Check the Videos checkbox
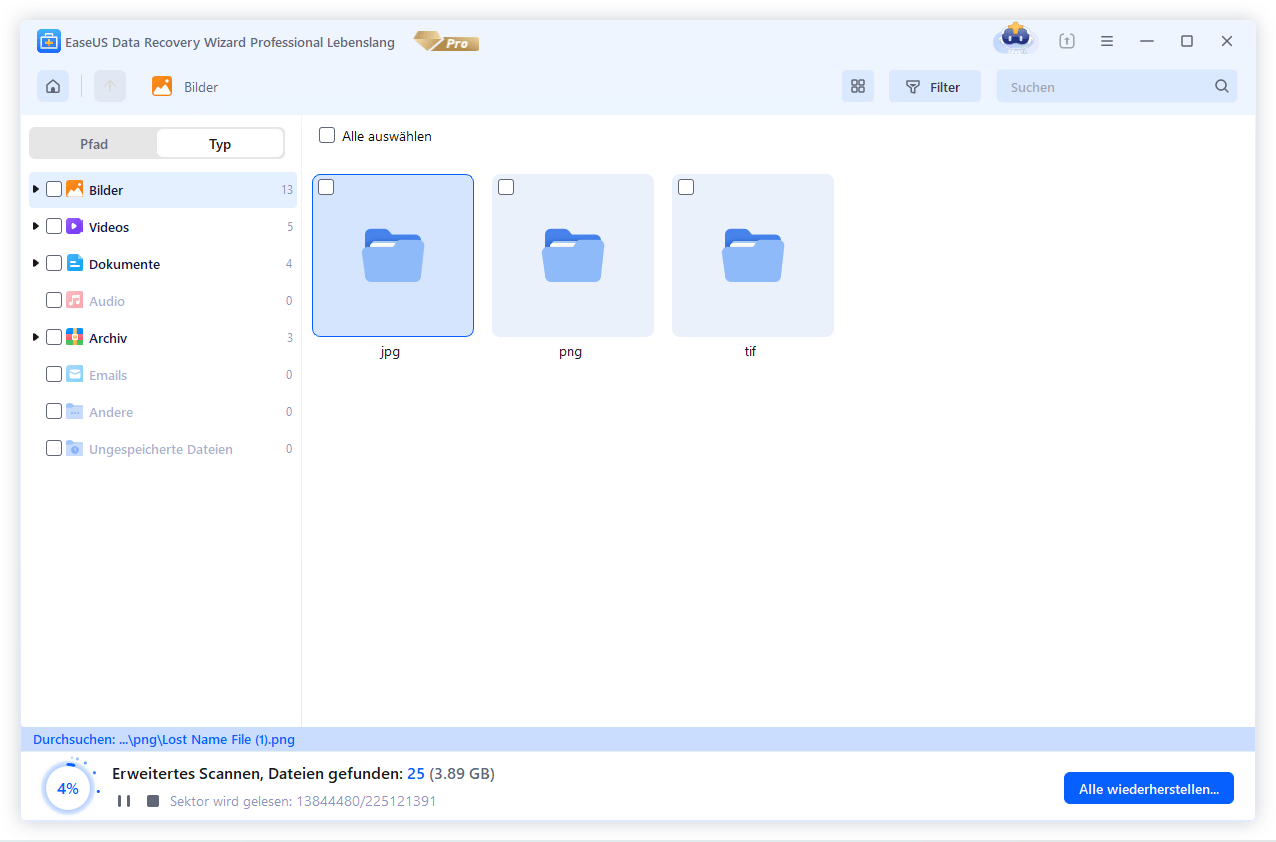The image size is (1276, 842). coord(54,226)
